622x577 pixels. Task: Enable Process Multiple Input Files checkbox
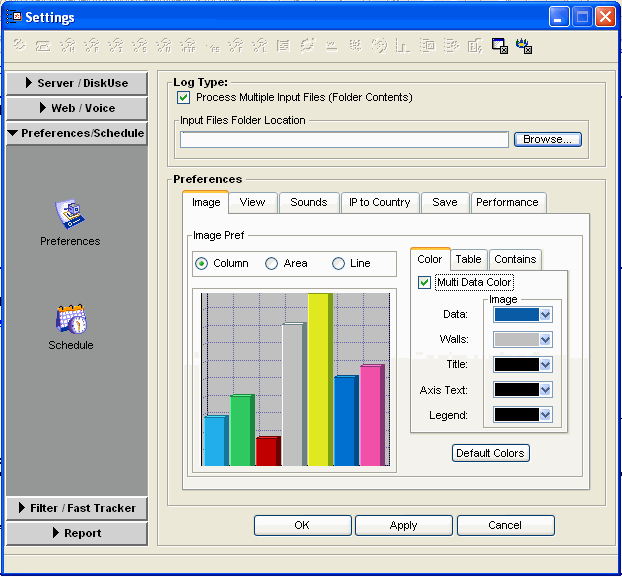(x=184, y=98)
